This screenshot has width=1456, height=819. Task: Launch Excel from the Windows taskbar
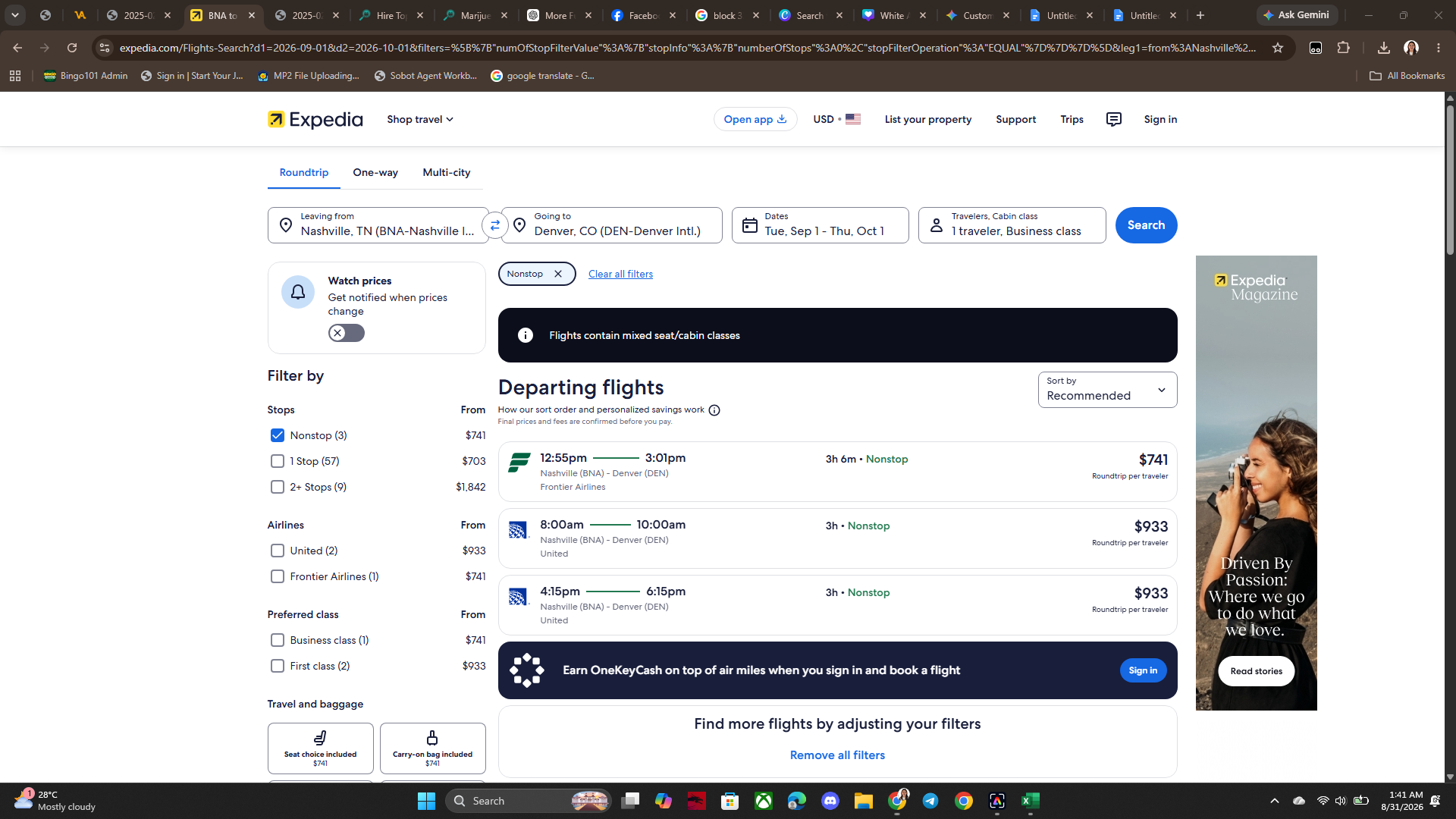1031,801
